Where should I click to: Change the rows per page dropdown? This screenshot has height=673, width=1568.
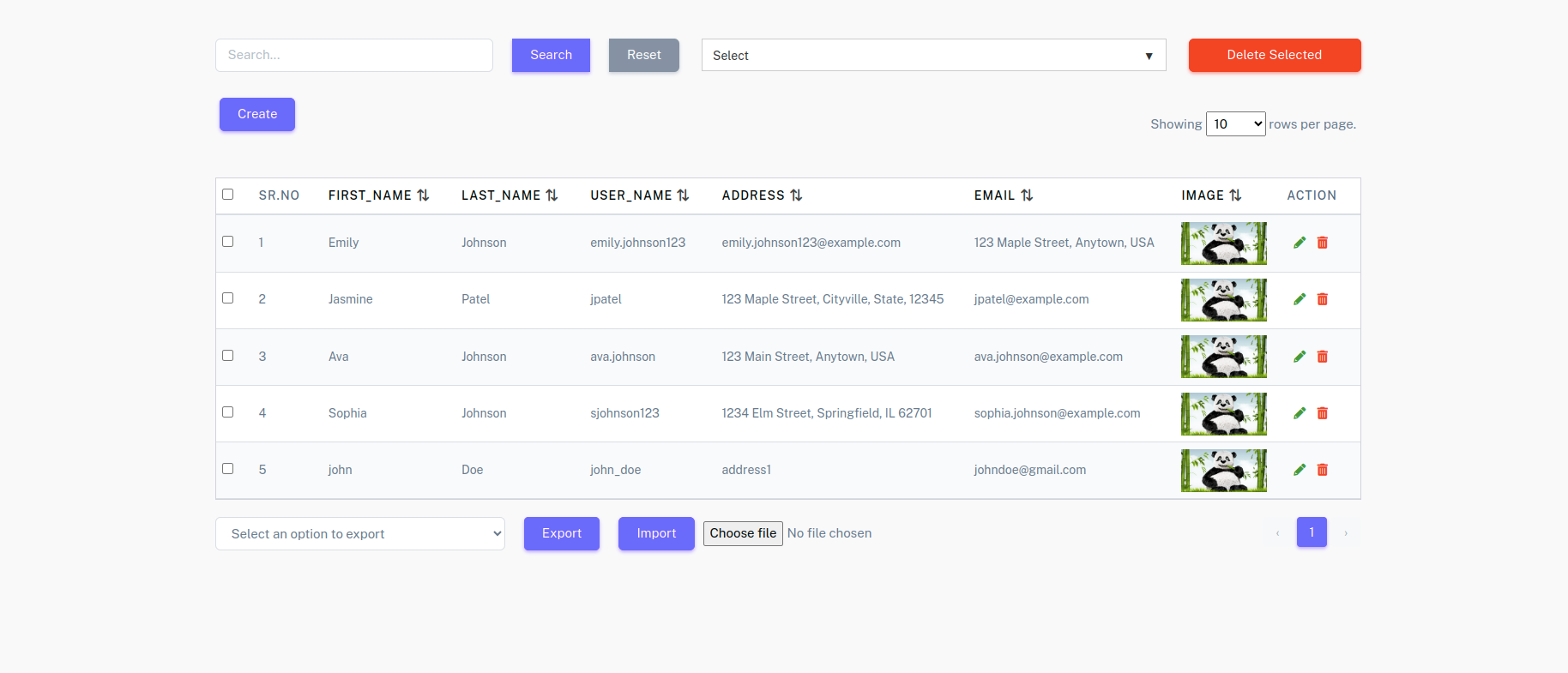pos(1235,124)
